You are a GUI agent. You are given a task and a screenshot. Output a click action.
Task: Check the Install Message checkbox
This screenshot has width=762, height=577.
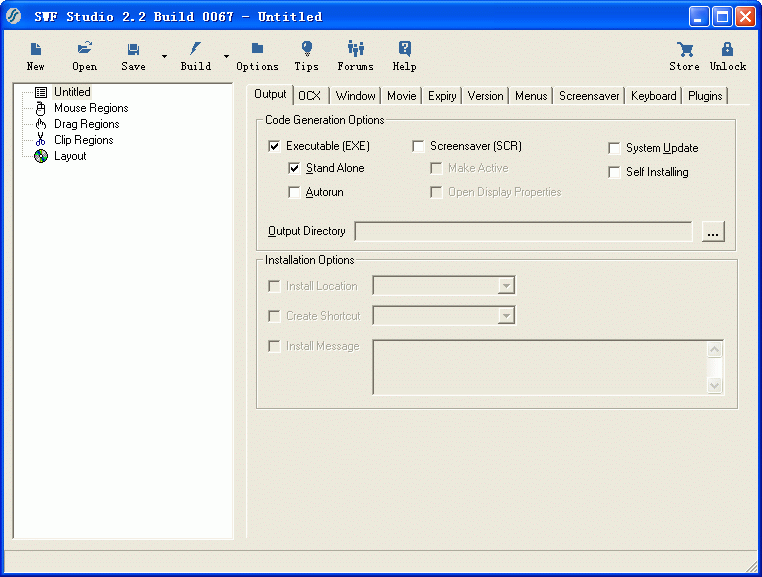coord(274,347)
